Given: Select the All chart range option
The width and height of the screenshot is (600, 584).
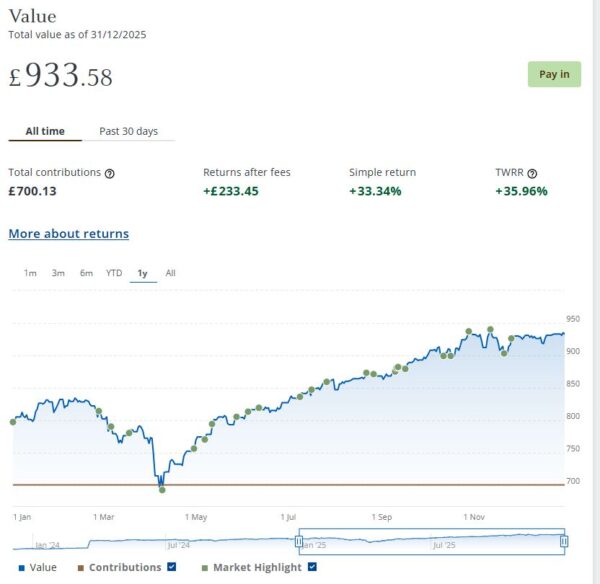Looking at the screenshot, I should 170,273.
